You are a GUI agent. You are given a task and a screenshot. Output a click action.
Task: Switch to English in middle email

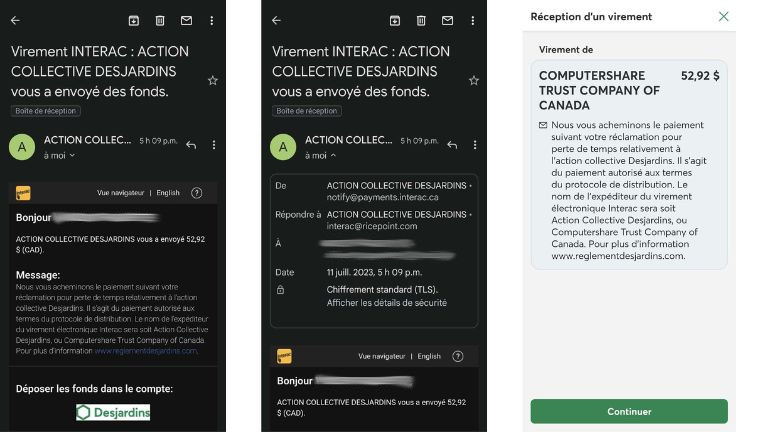pos(429,356)
